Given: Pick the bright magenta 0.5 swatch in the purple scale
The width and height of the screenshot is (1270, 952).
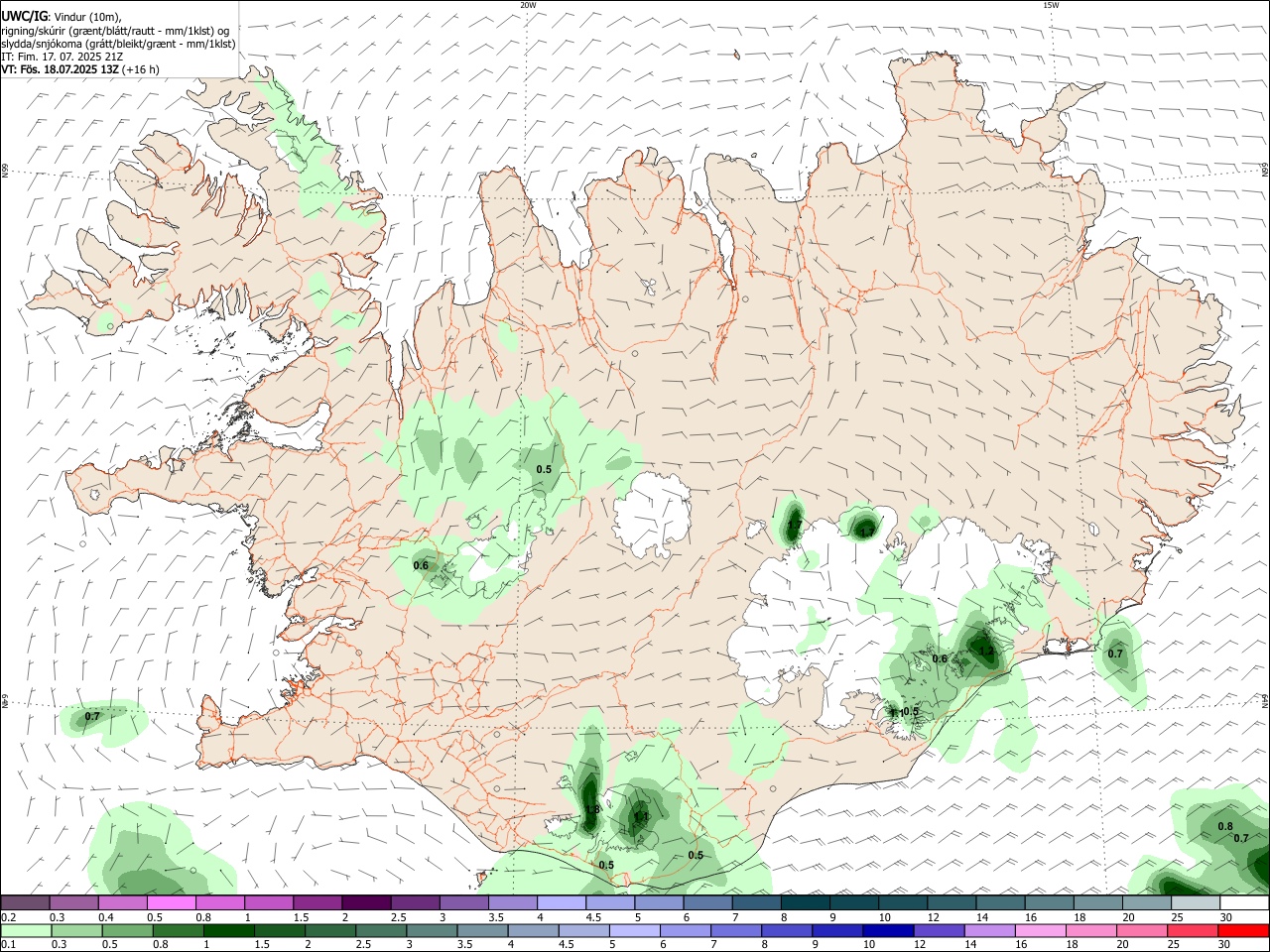Looking at the screenshot, I should pyautogui.click(x=171, y=902).
